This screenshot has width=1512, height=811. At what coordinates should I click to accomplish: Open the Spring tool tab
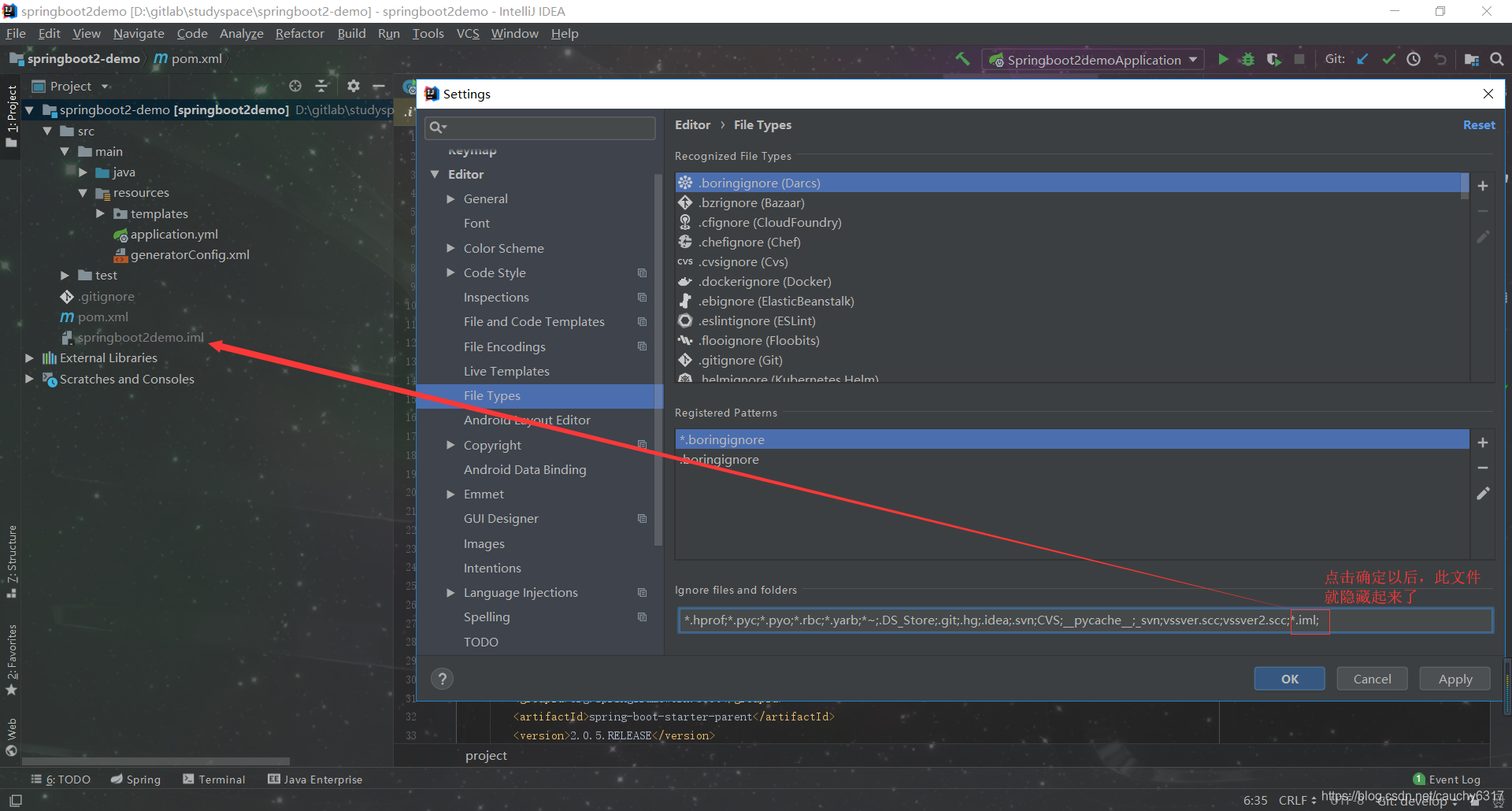tap(135, 780)
